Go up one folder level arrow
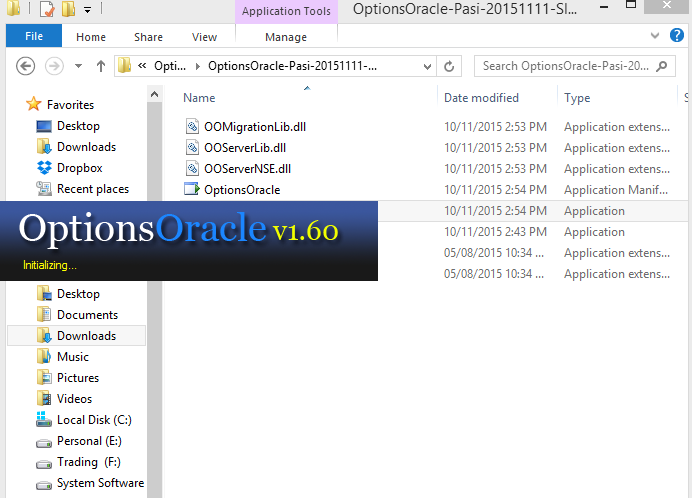Screen dimensions: 692x498 pyautogui.click(x=101, y=66)
